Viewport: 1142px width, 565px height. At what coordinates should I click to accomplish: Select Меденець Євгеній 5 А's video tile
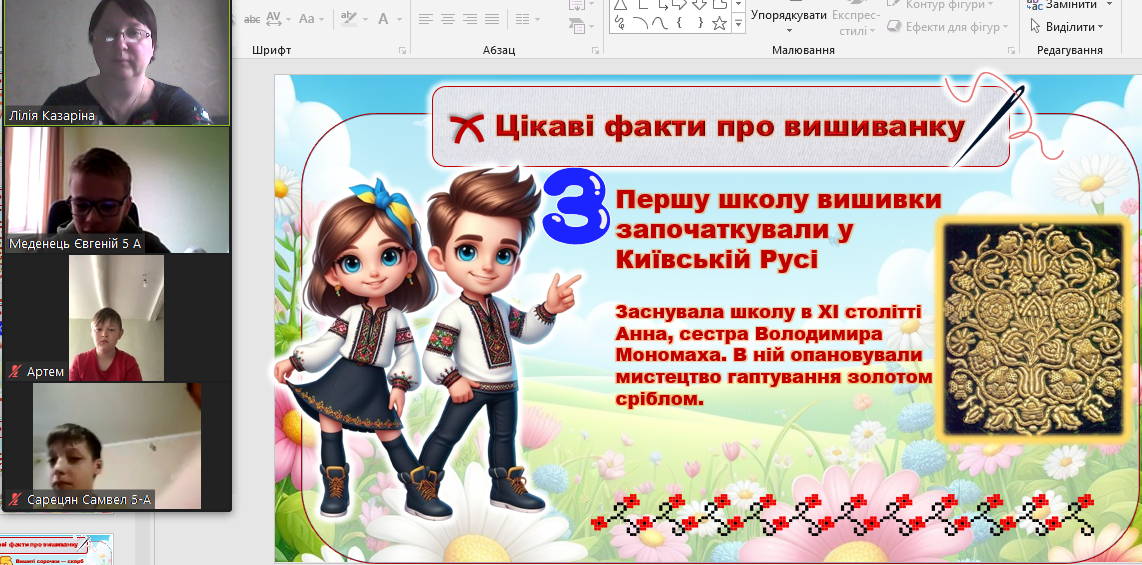click(117, 190)
